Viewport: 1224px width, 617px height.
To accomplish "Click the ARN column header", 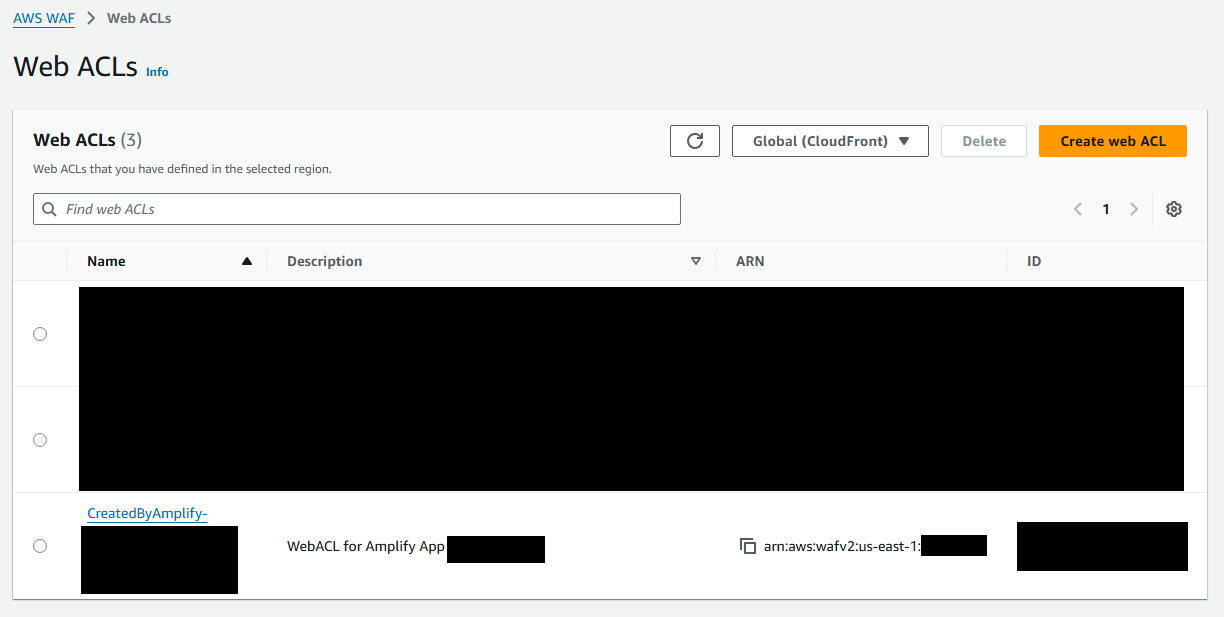I will 750,261.
